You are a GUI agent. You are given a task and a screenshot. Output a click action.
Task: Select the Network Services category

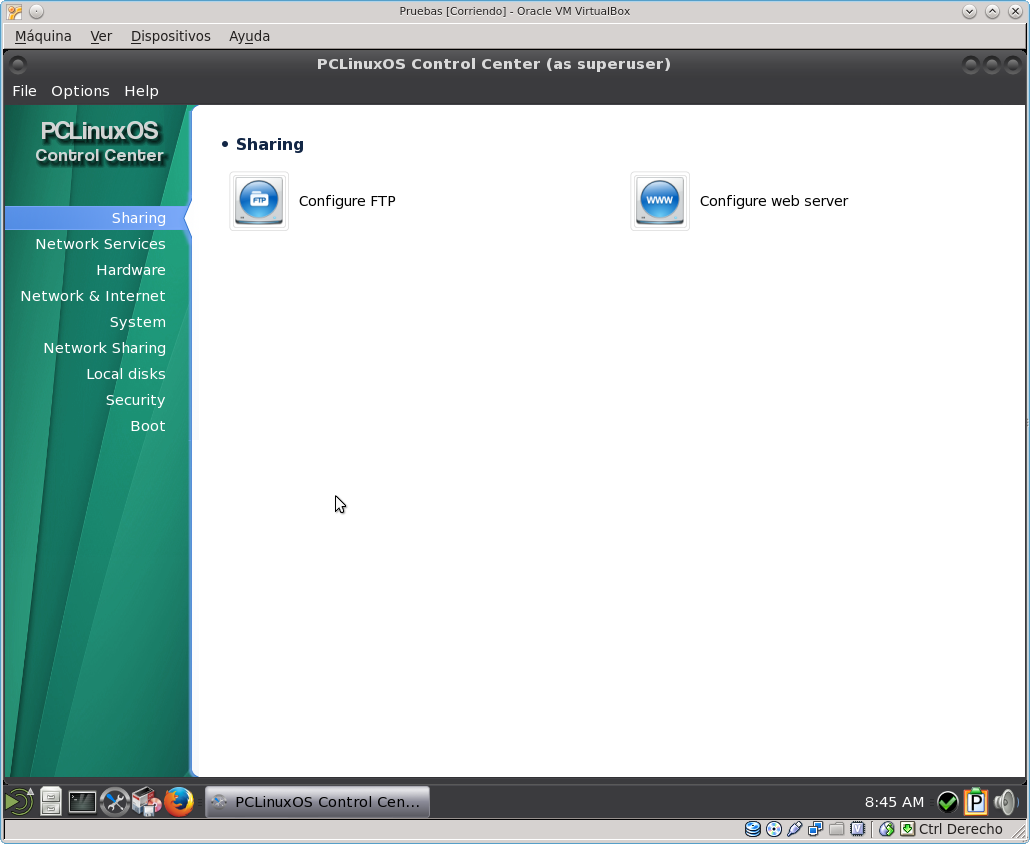coord(100,244)
